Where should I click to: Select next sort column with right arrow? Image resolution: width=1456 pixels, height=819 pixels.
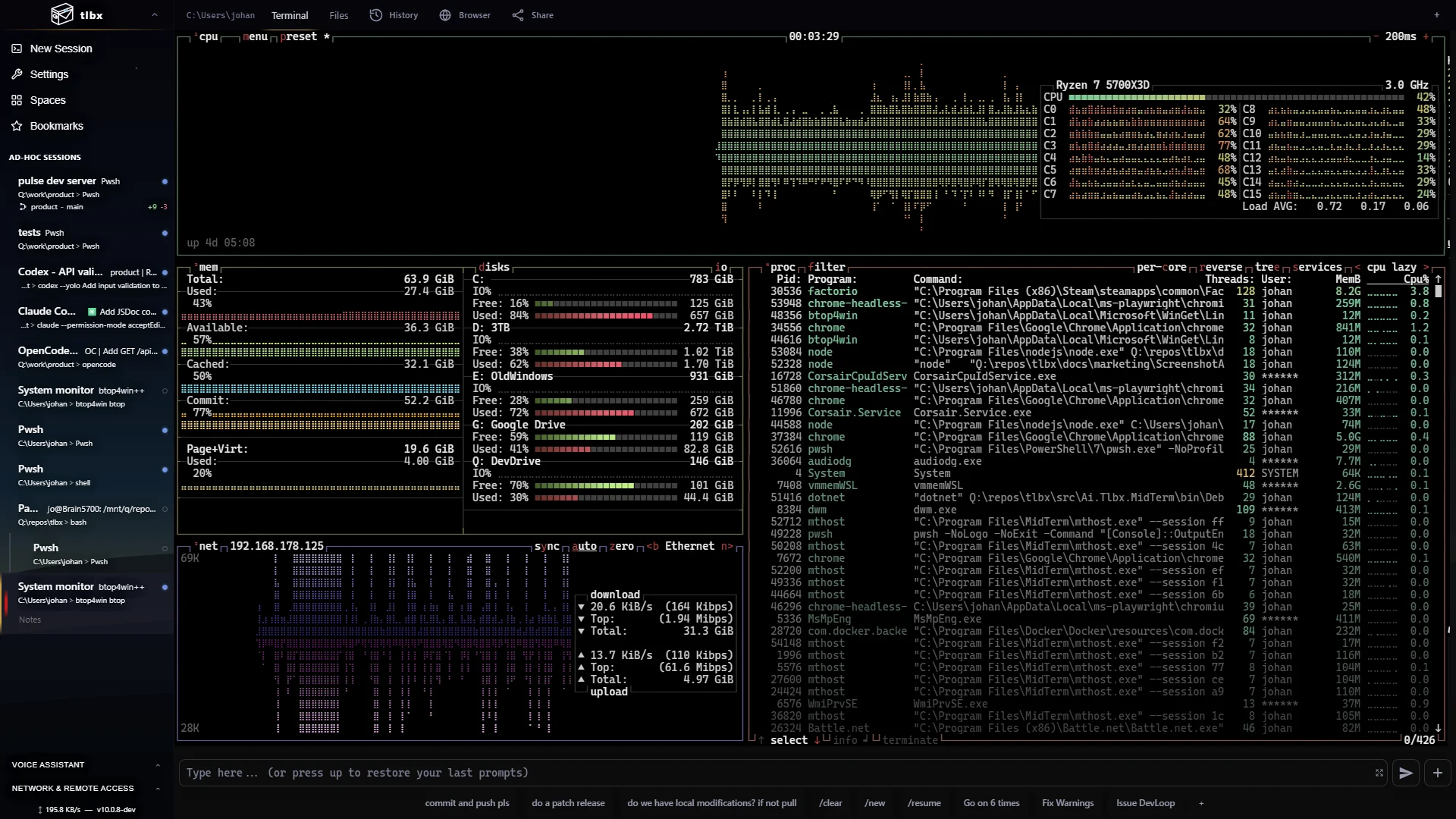tap(1426, 267)
